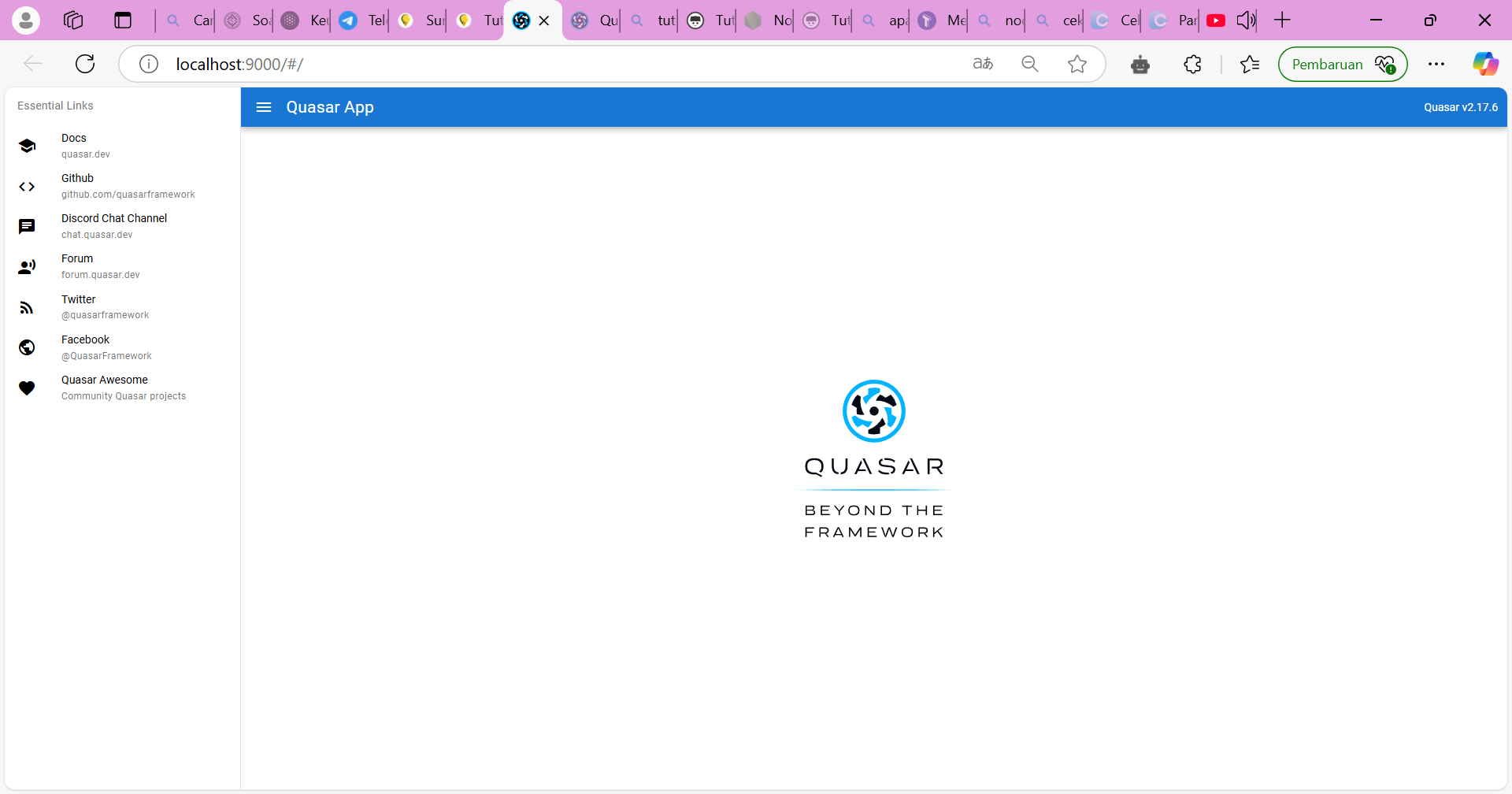Click the Quasar logo image
The width and height of the screenshot is (1512, 794).
coord(874,459)
